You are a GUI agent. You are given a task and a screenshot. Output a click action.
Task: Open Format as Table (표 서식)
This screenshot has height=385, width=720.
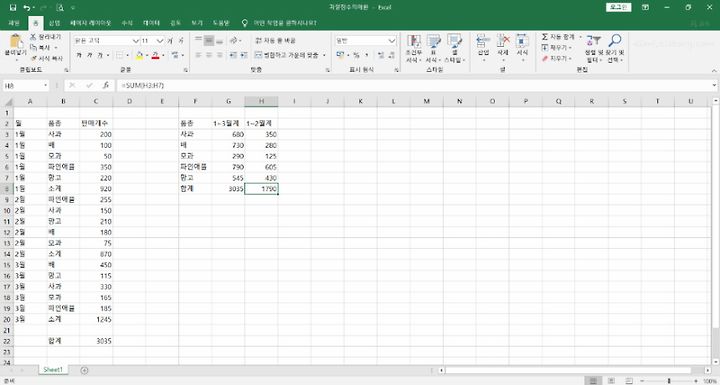coord(433,48)
